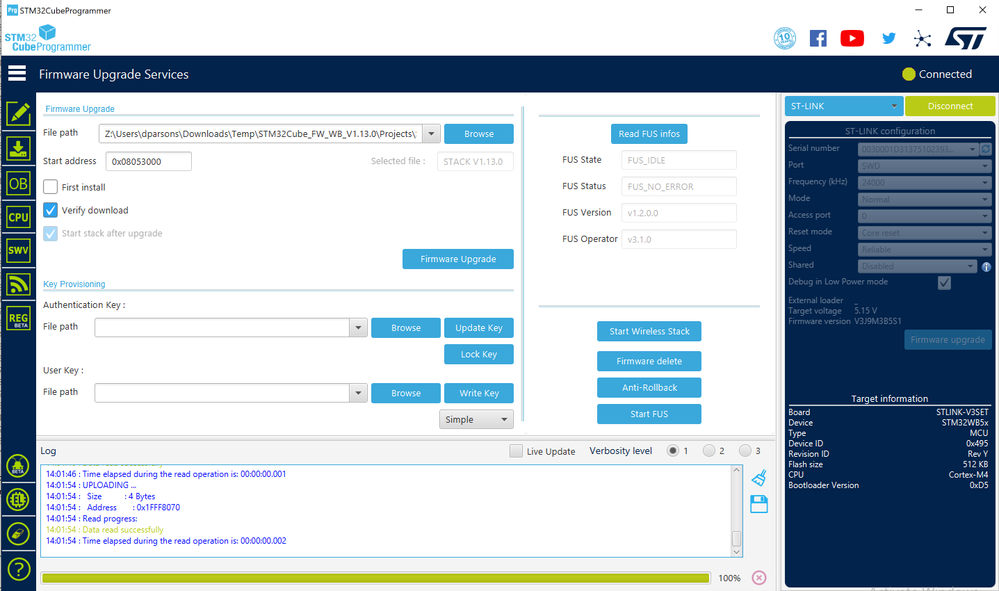Enable the First install checkbox
This screenshot has width=999, height=591.
(x=50, y=187)
